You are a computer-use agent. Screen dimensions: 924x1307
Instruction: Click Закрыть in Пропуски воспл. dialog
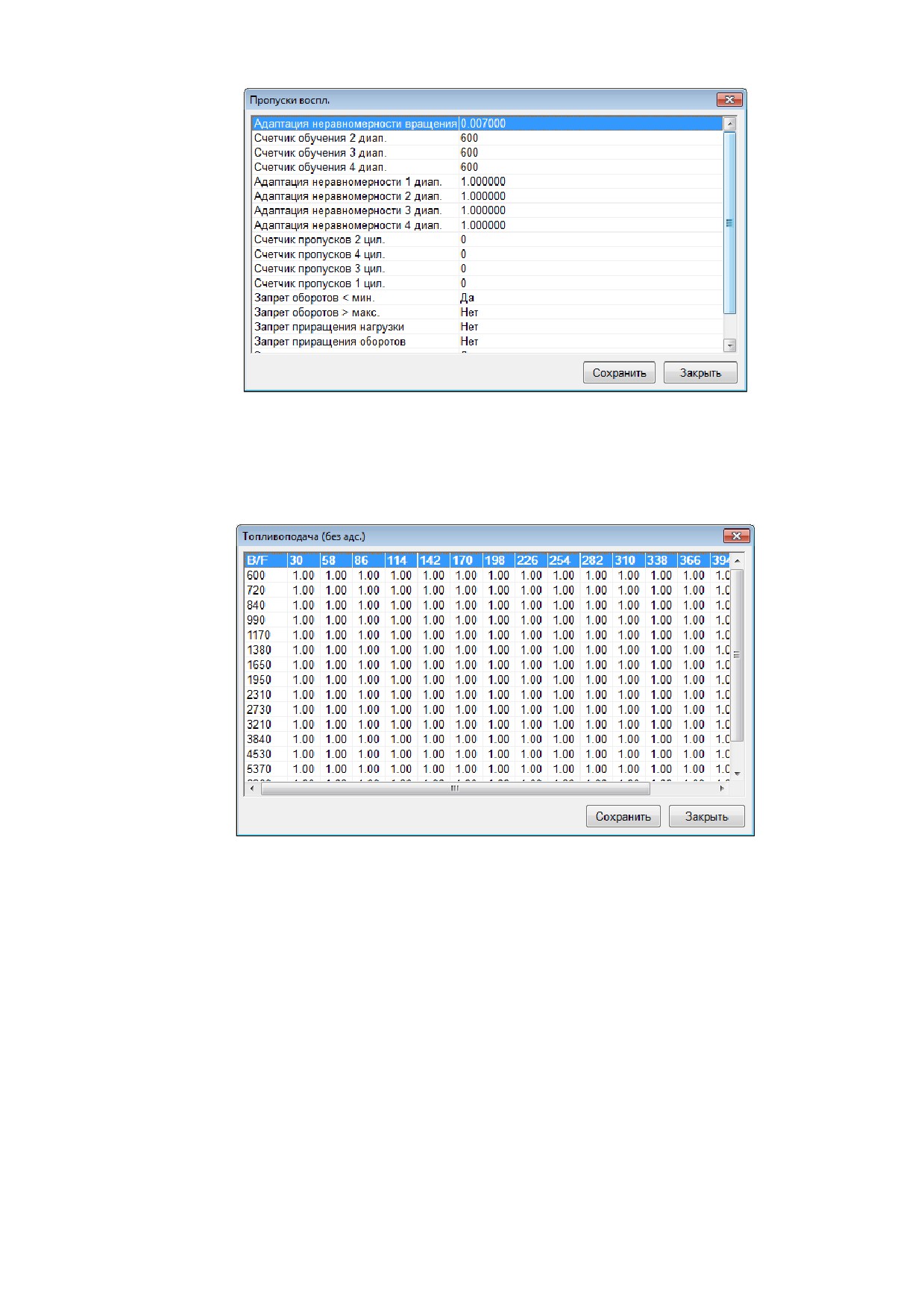point(700,373)
